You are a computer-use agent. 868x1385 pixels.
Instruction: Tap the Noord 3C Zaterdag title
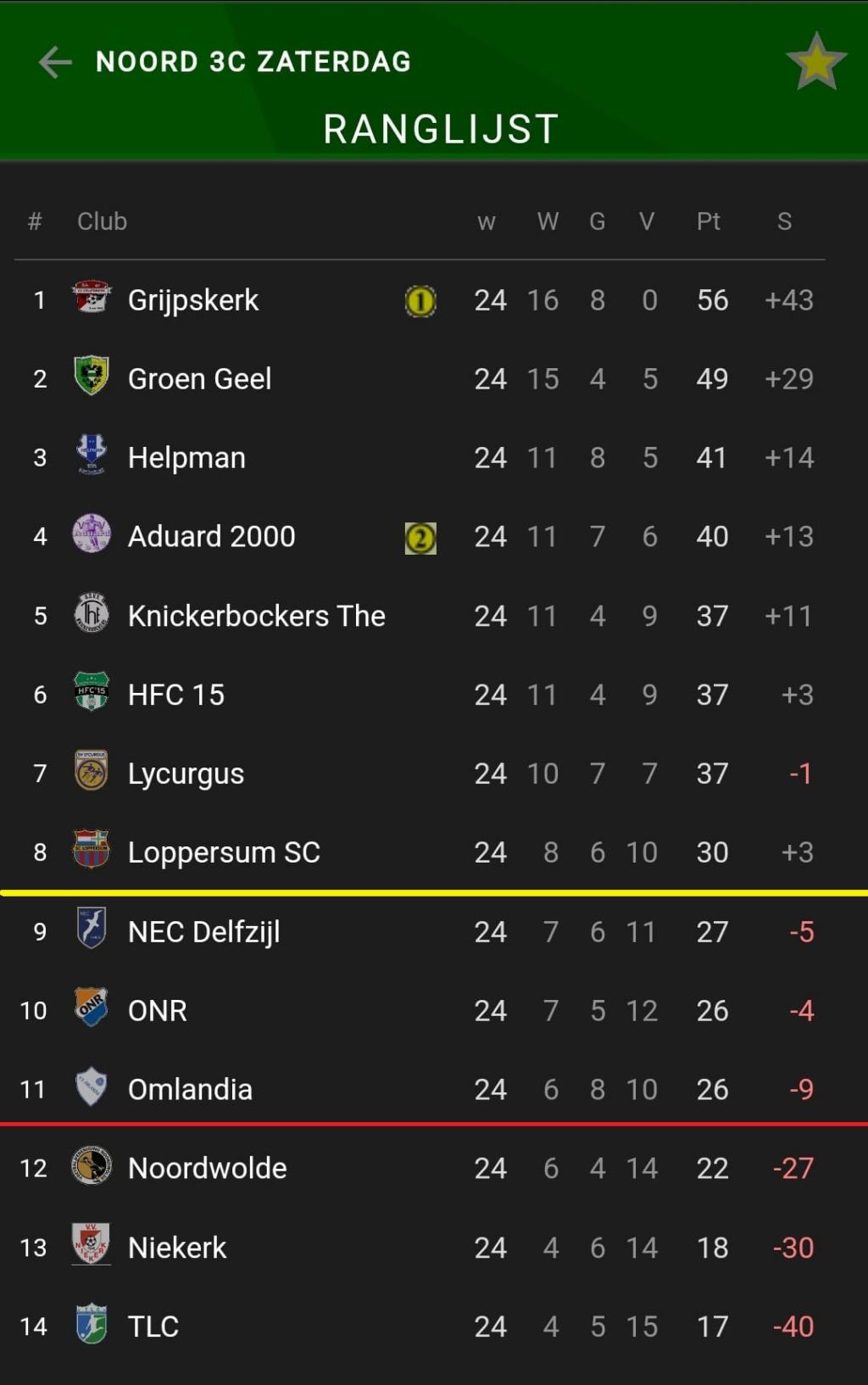pos(253,62)
